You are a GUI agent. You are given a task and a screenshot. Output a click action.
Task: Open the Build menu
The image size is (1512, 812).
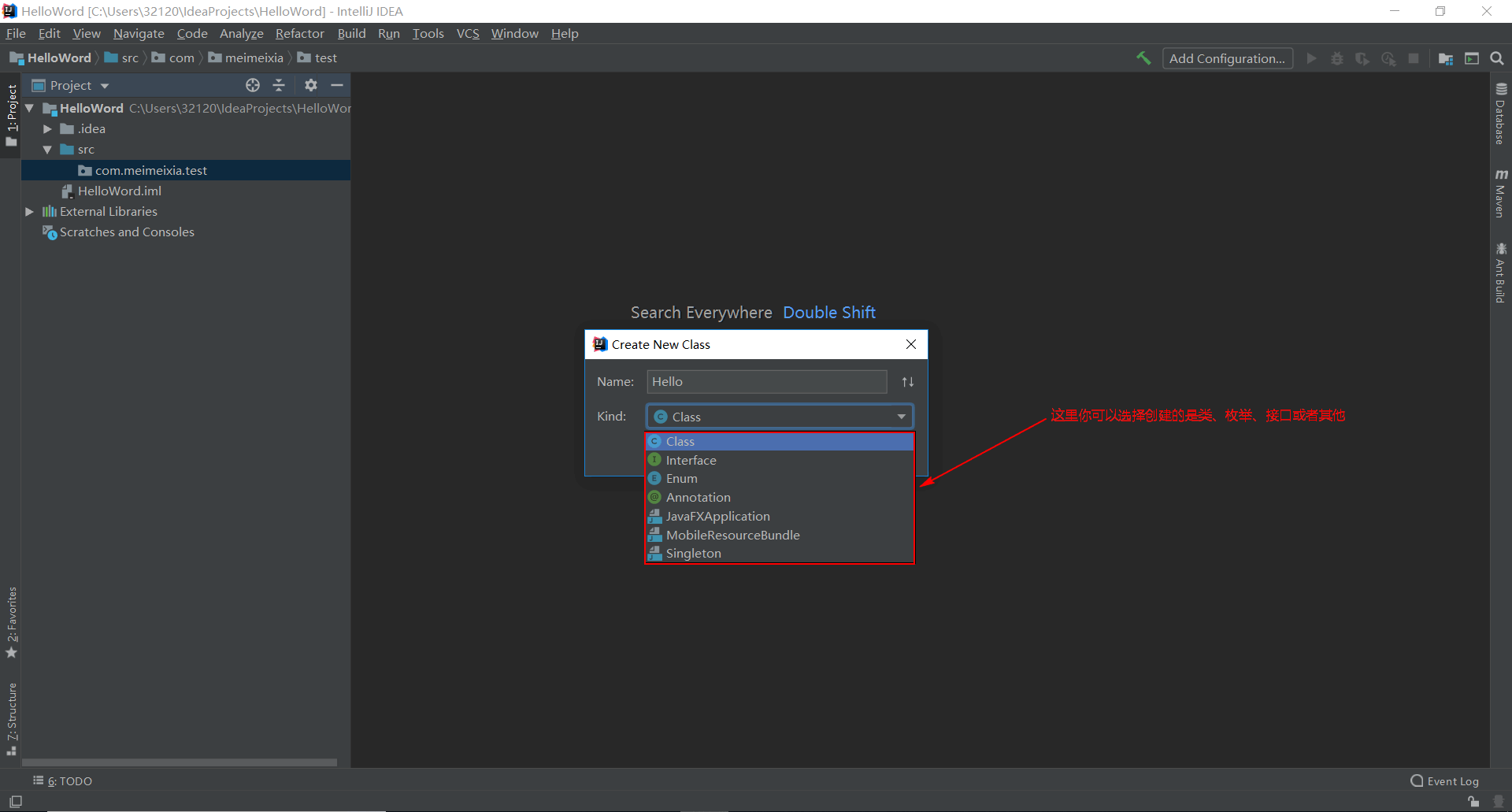tap(351, 33)
